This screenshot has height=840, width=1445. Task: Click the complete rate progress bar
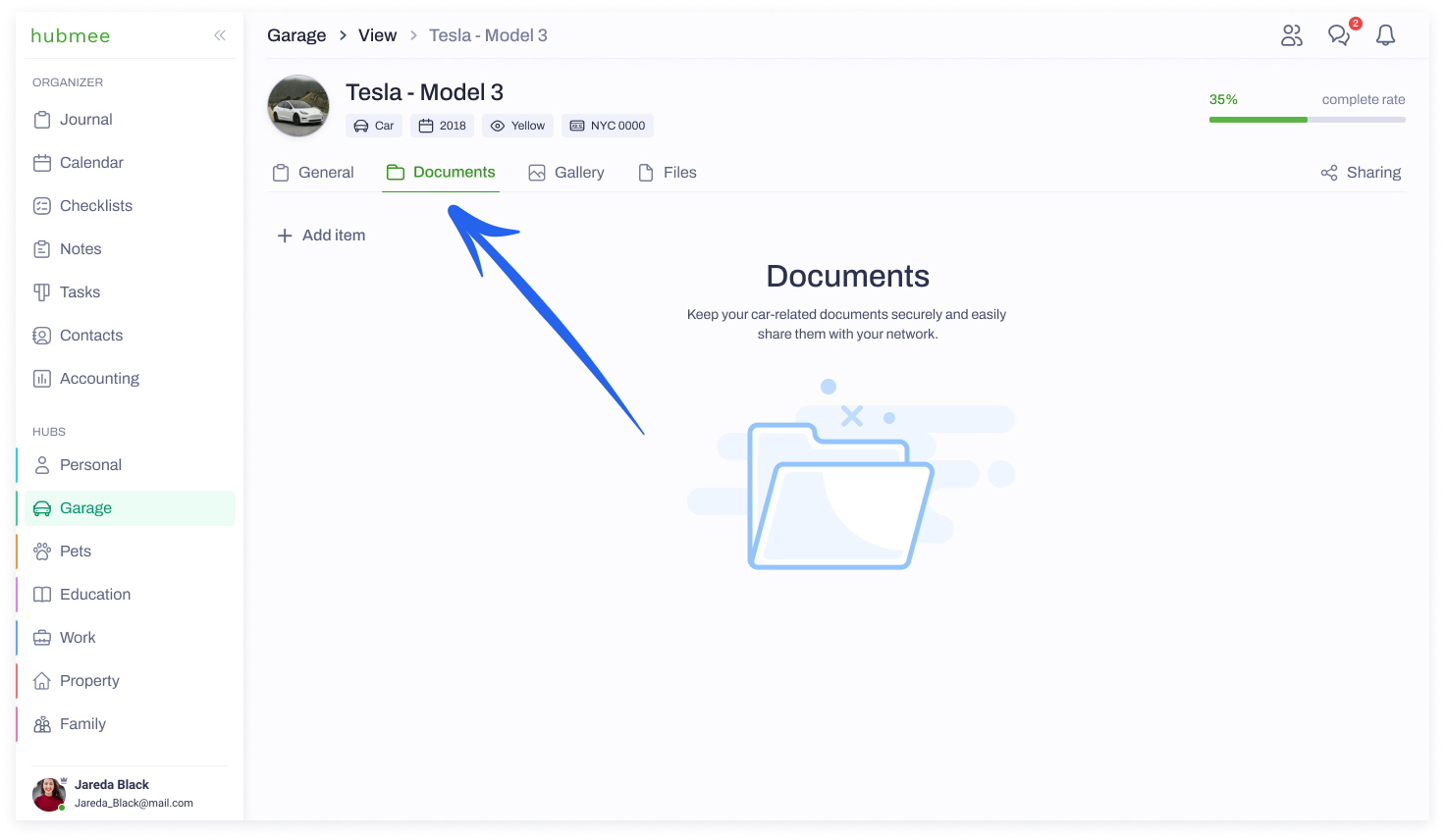coord(1308,120)
